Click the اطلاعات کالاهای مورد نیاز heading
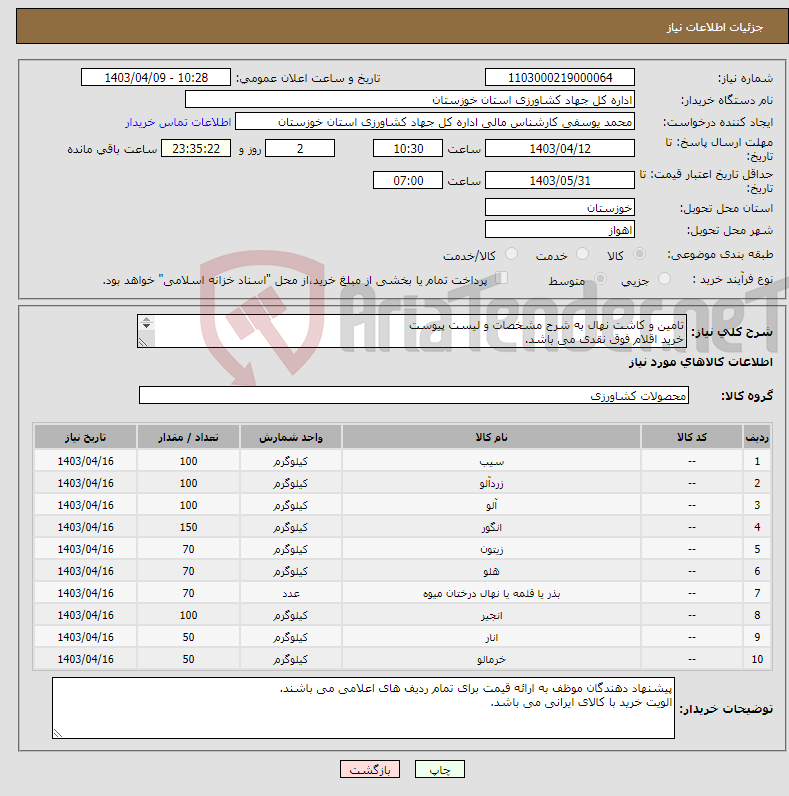 700,362
